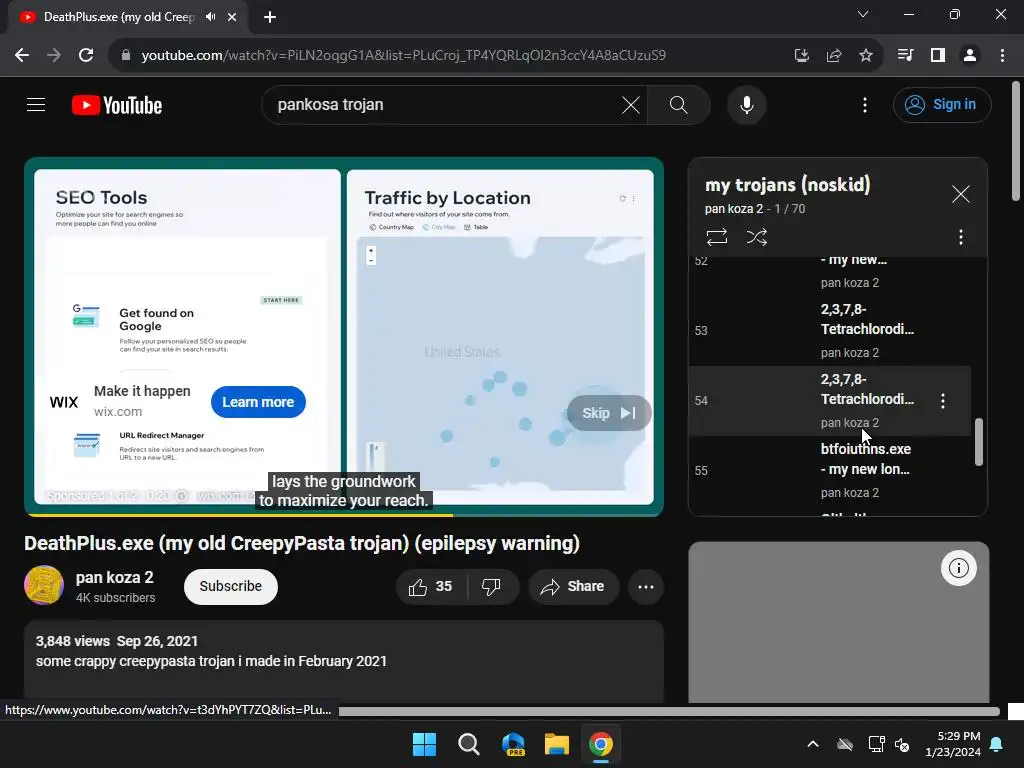The height and width of the screenshot is (768, 1024).
Task: Play playlist item 53 Tetrachlorodi video
Action: pos(829,330)
